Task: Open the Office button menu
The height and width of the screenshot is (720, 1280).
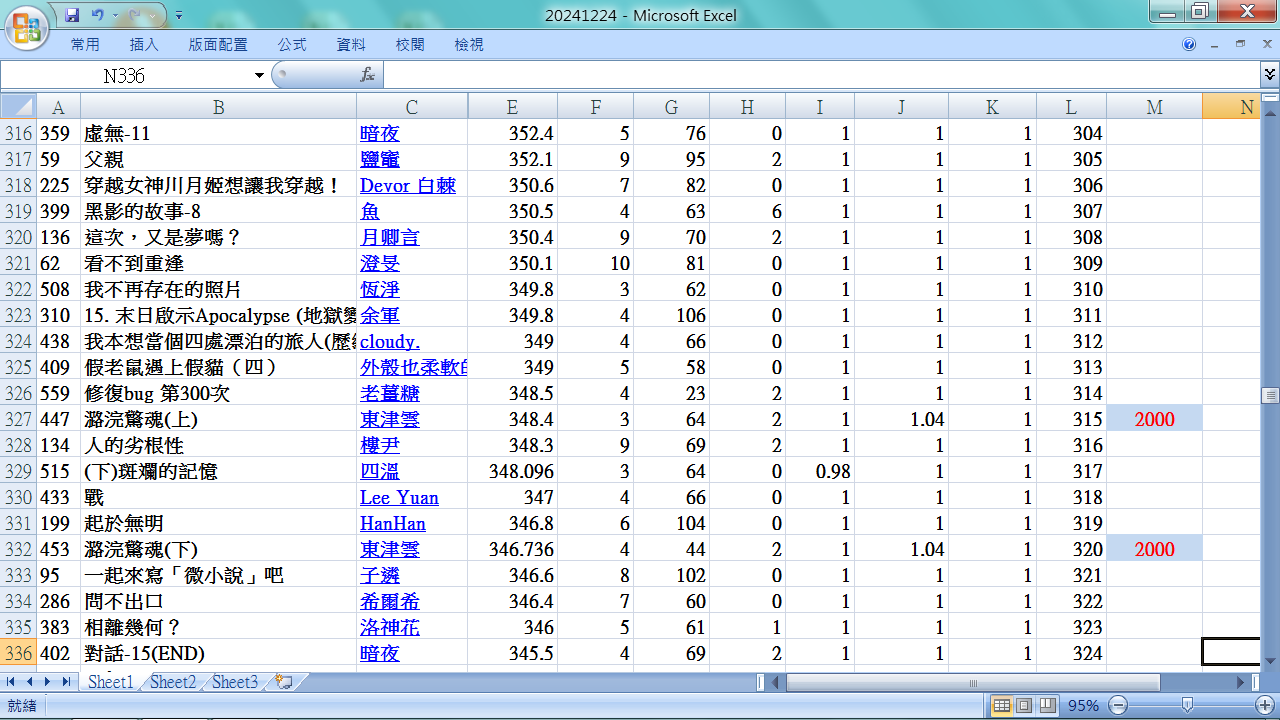Action: pos(28,27)
